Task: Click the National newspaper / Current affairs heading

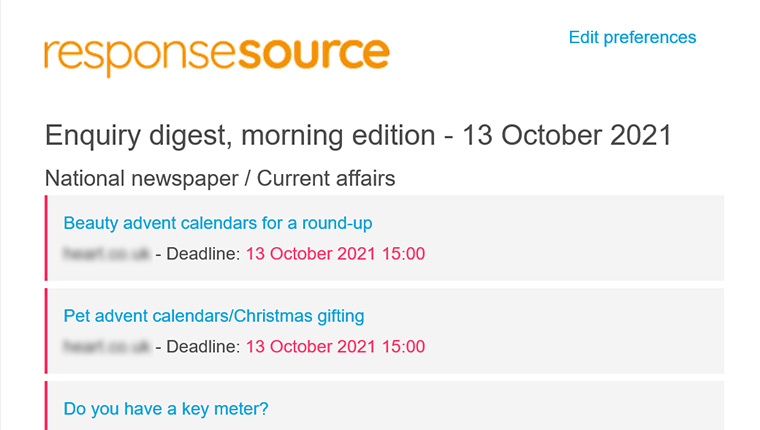Action: (220, 178)
